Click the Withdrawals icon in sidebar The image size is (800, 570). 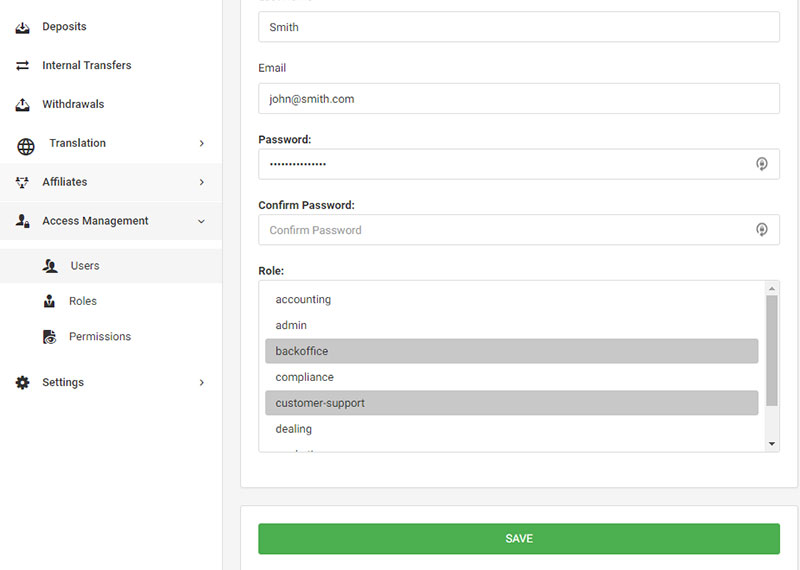(23, 105)
